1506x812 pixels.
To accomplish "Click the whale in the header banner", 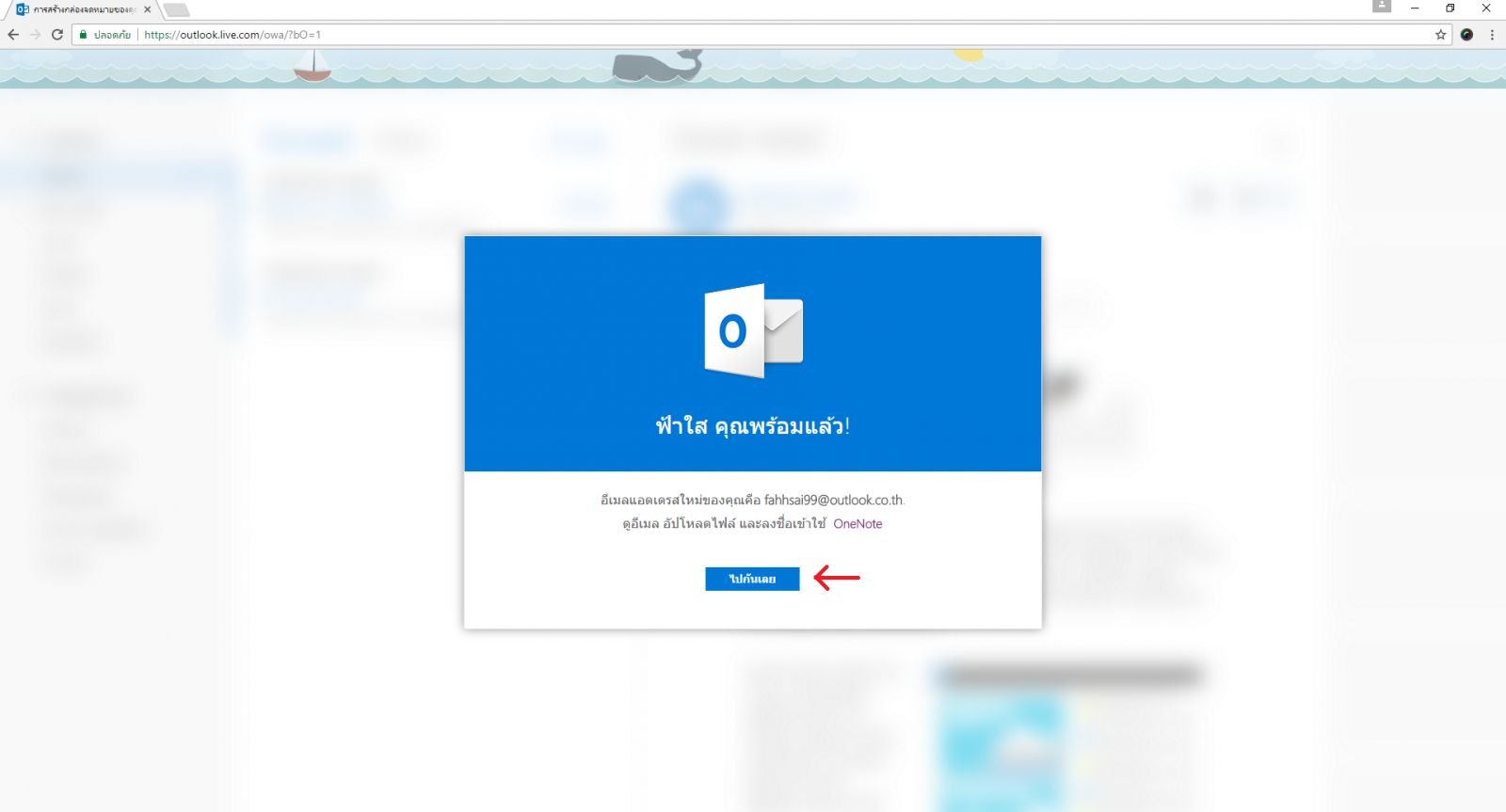I will click(658, 66).
